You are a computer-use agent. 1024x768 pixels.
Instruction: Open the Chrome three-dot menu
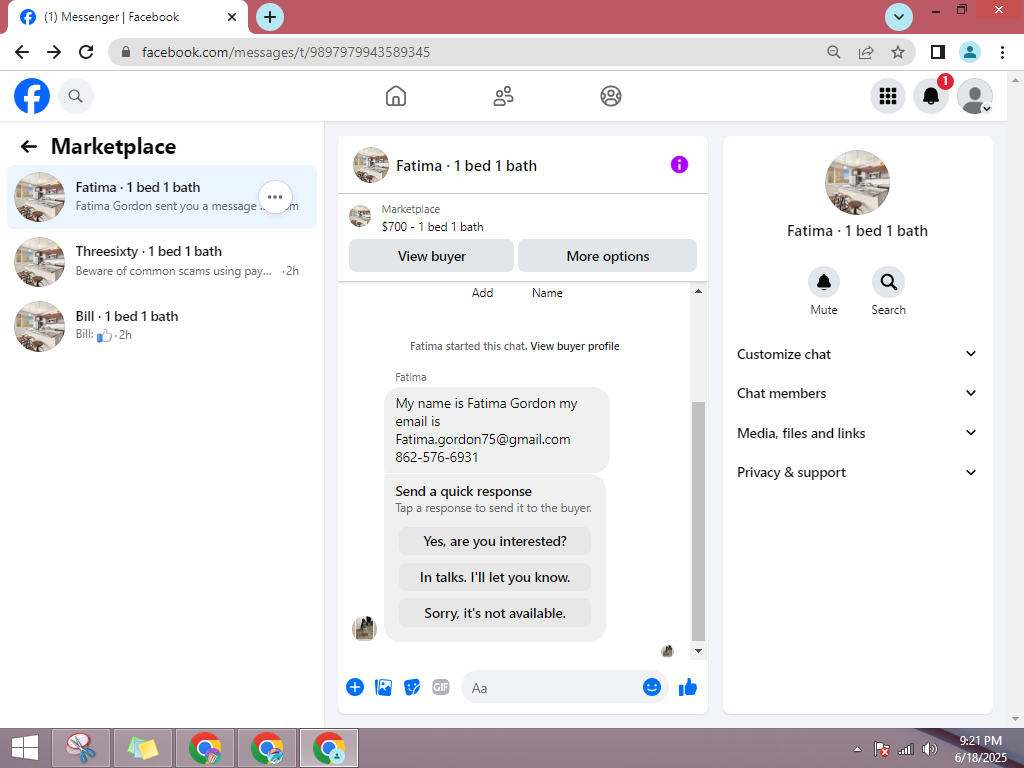[x=1002, y=52]
